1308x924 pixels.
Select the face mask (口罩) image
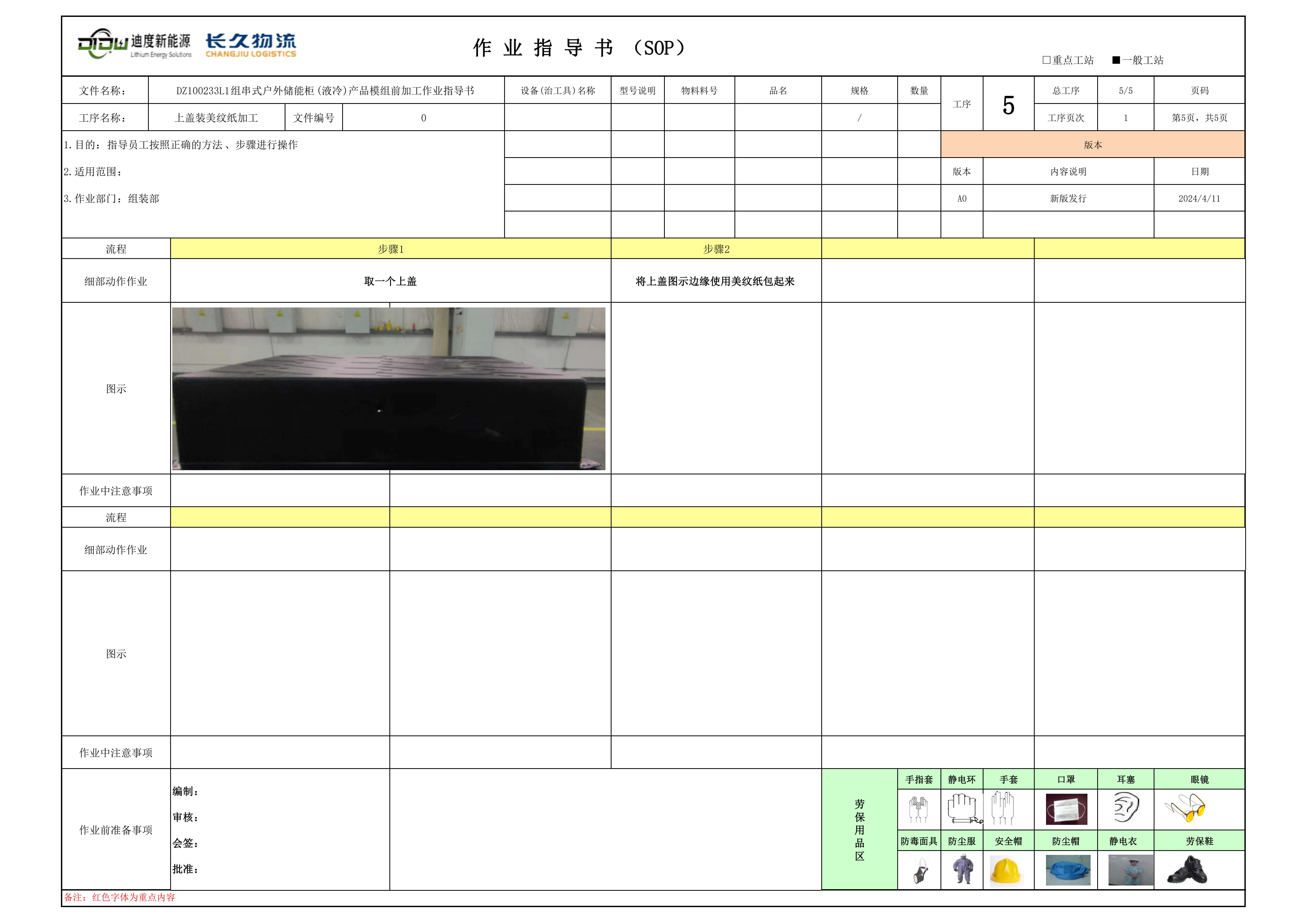[1066, 809]
